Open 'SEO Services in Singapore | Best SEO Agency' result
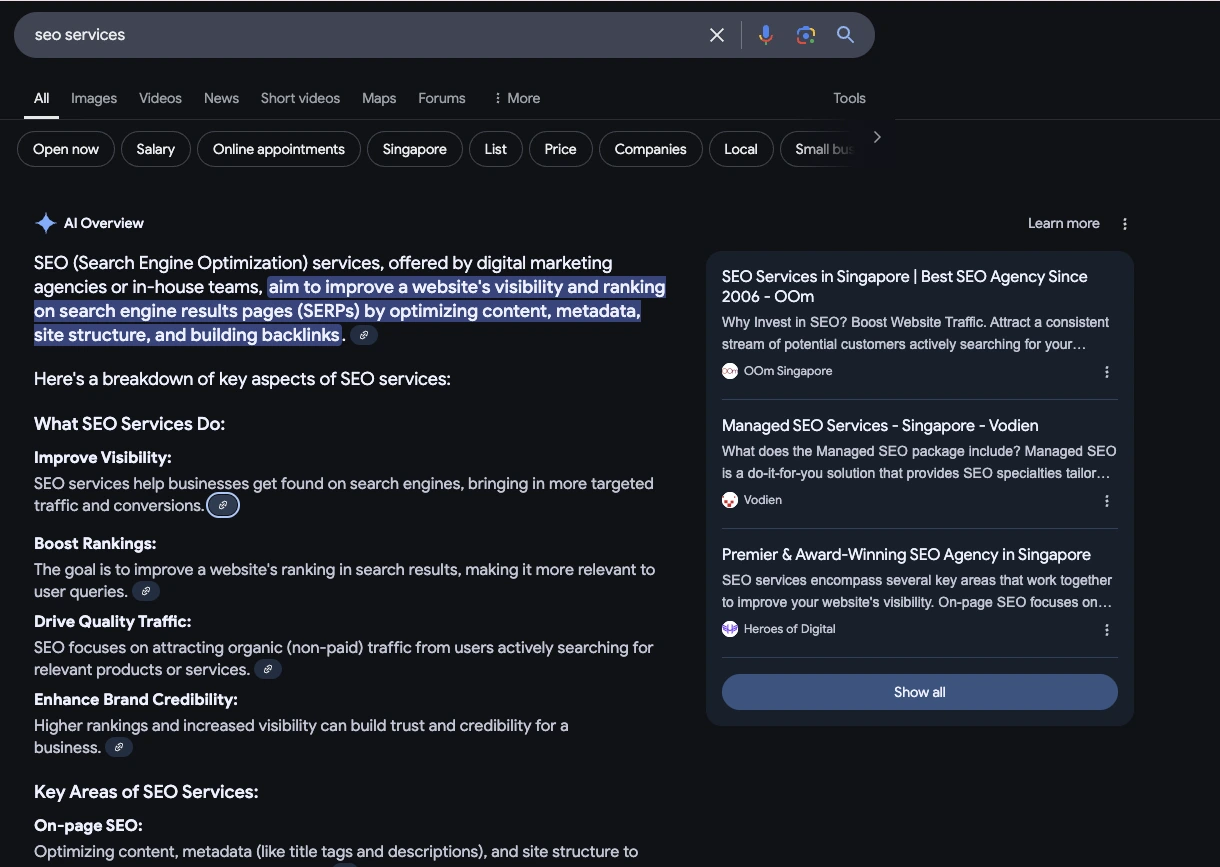Screen dimensions: 1220x867 tap(905, 286)
